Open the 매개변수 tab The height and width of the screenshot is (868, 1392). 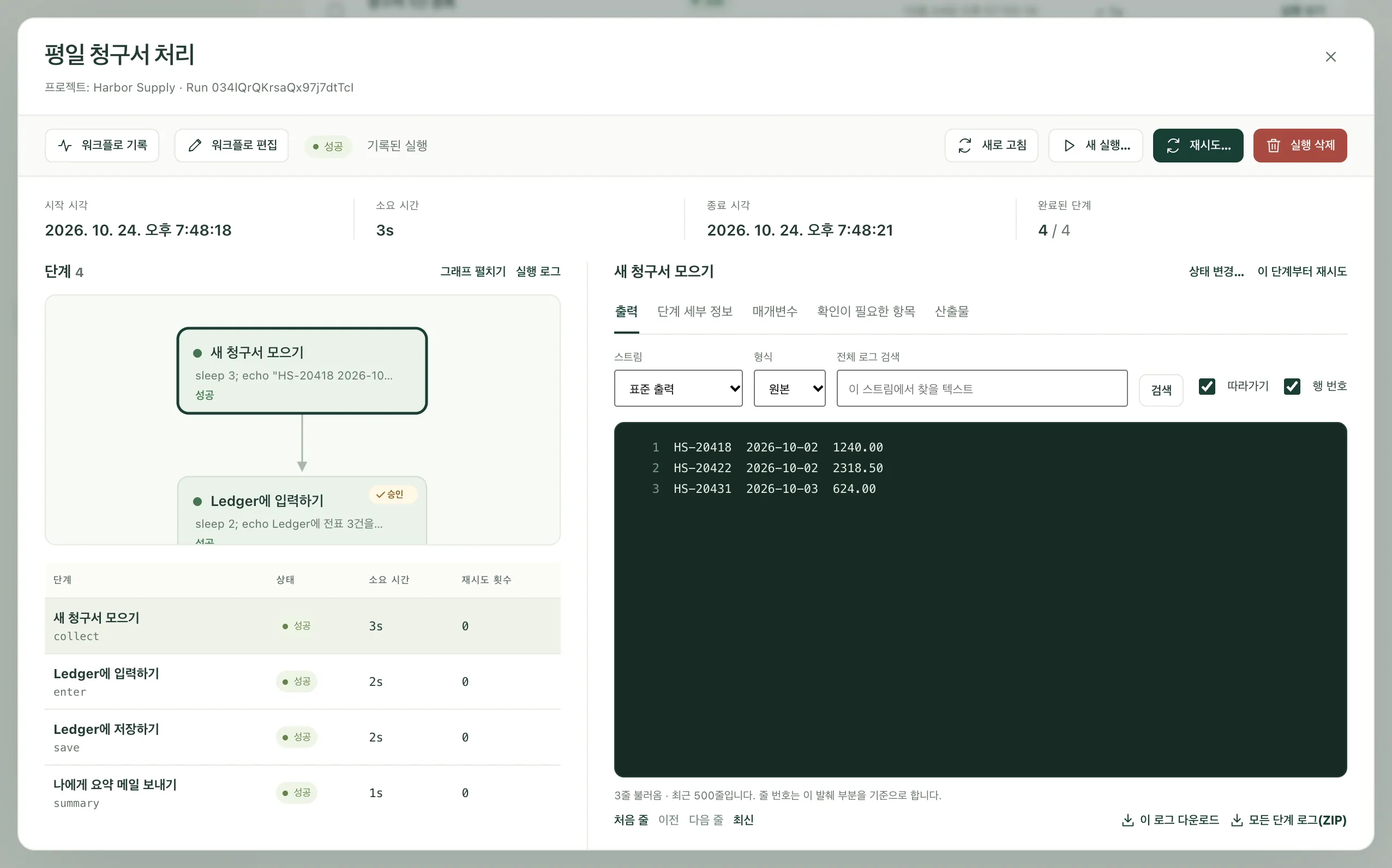point(775,311)
